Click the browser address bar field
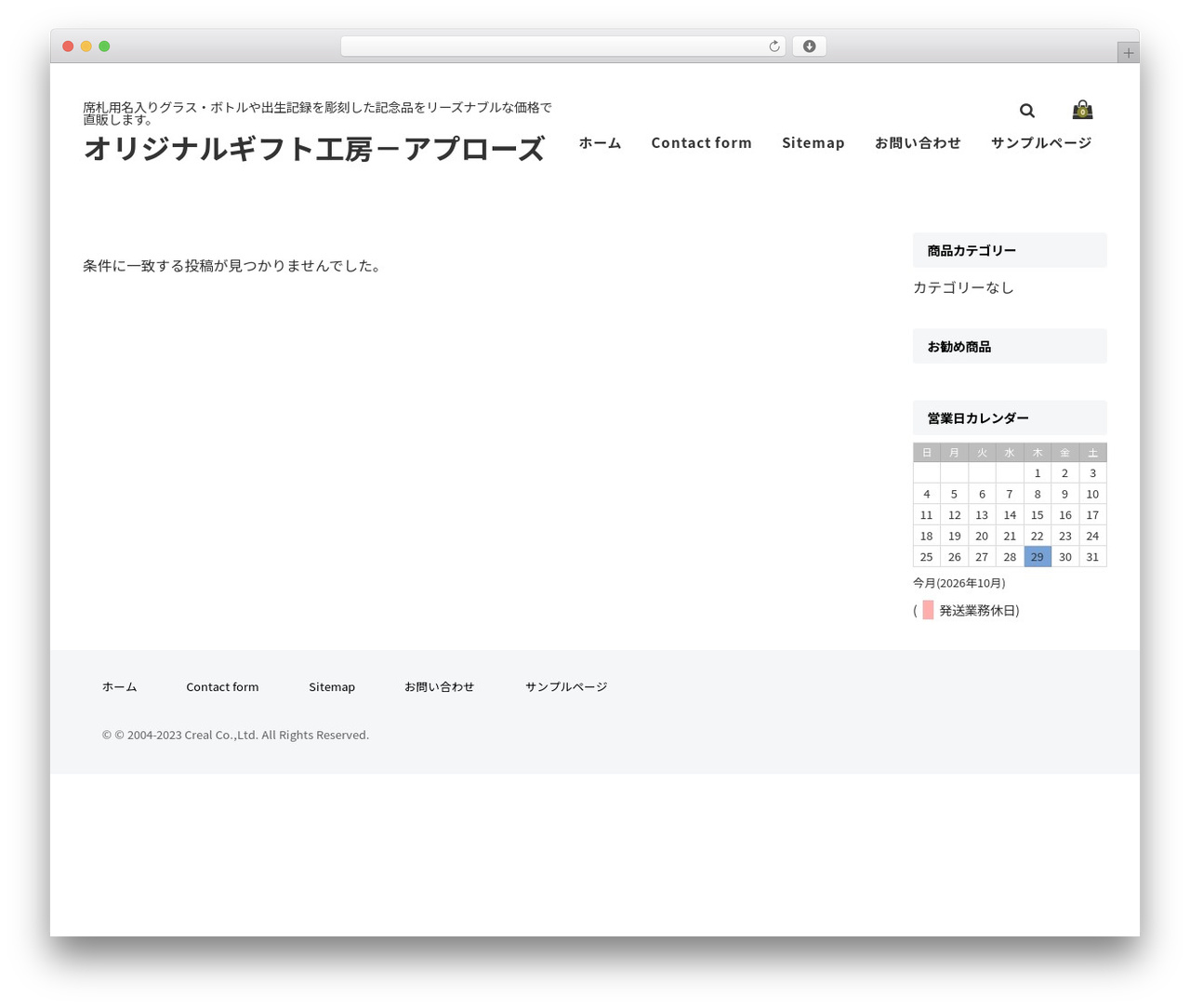The width and height of the screenshot is (1190, 1008). 562,46
